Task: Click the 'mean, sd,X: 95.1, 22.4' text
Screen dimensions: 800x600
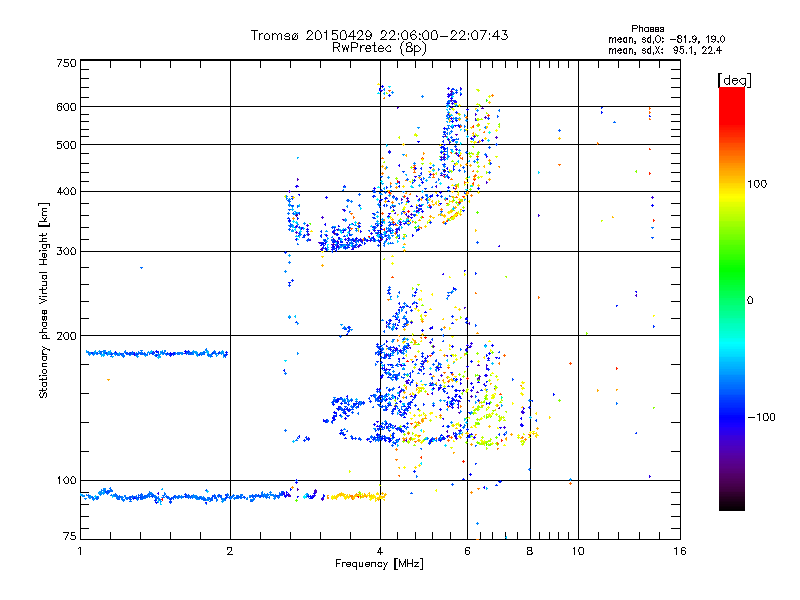Action: (665, 50)
